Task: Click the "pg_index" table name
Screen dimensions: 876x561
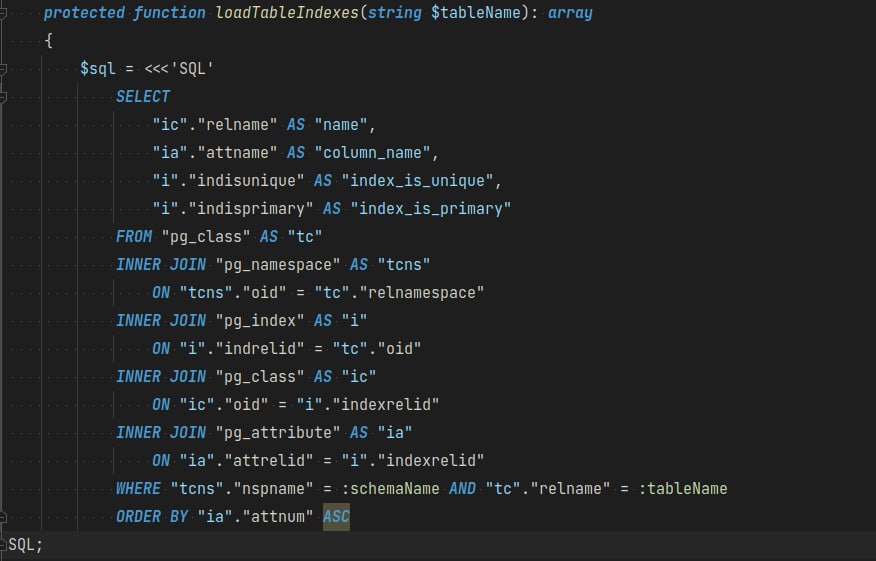Action: (x=260, y=320)
